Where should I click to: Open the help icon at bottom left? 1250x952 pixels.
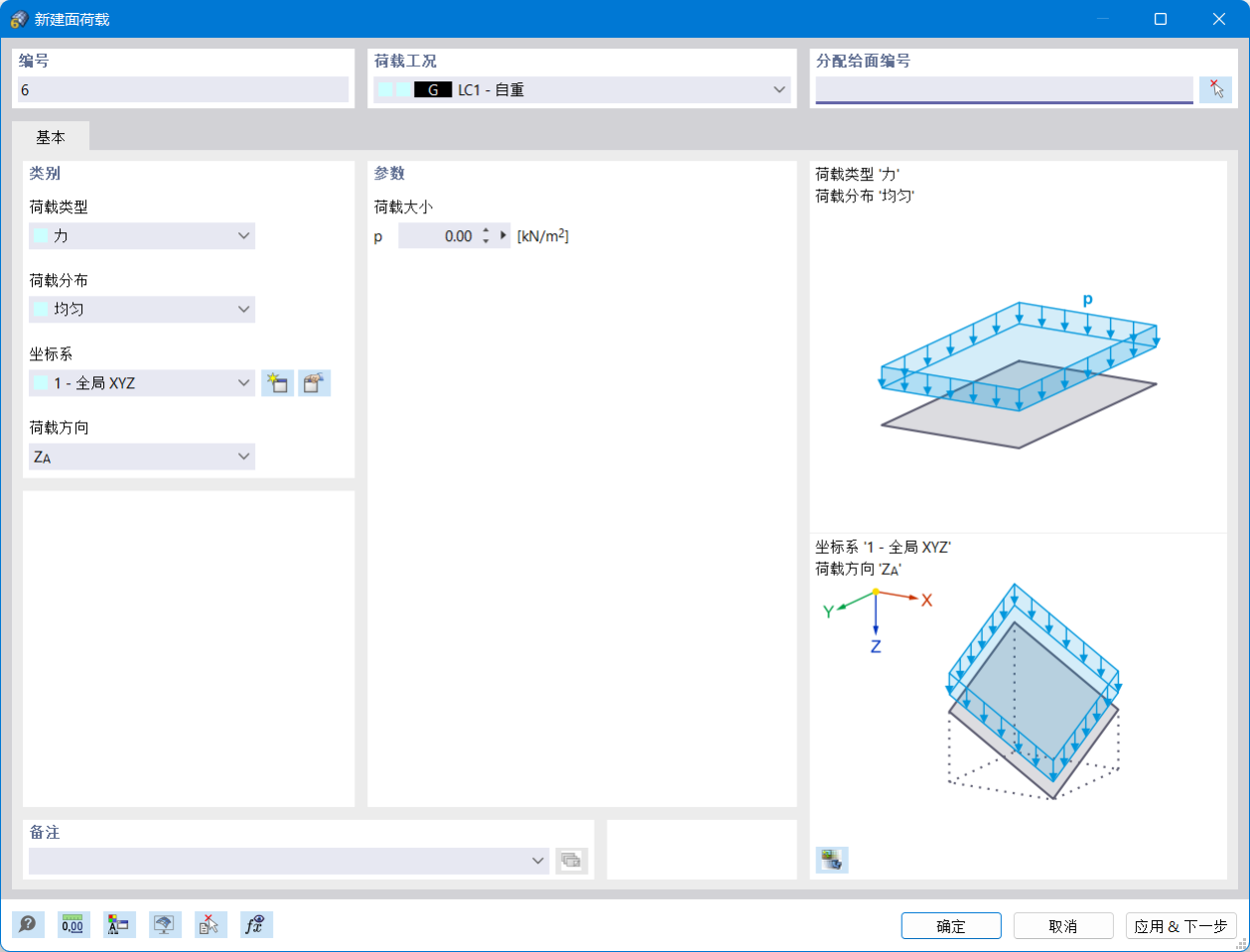[x=28, y=925]
